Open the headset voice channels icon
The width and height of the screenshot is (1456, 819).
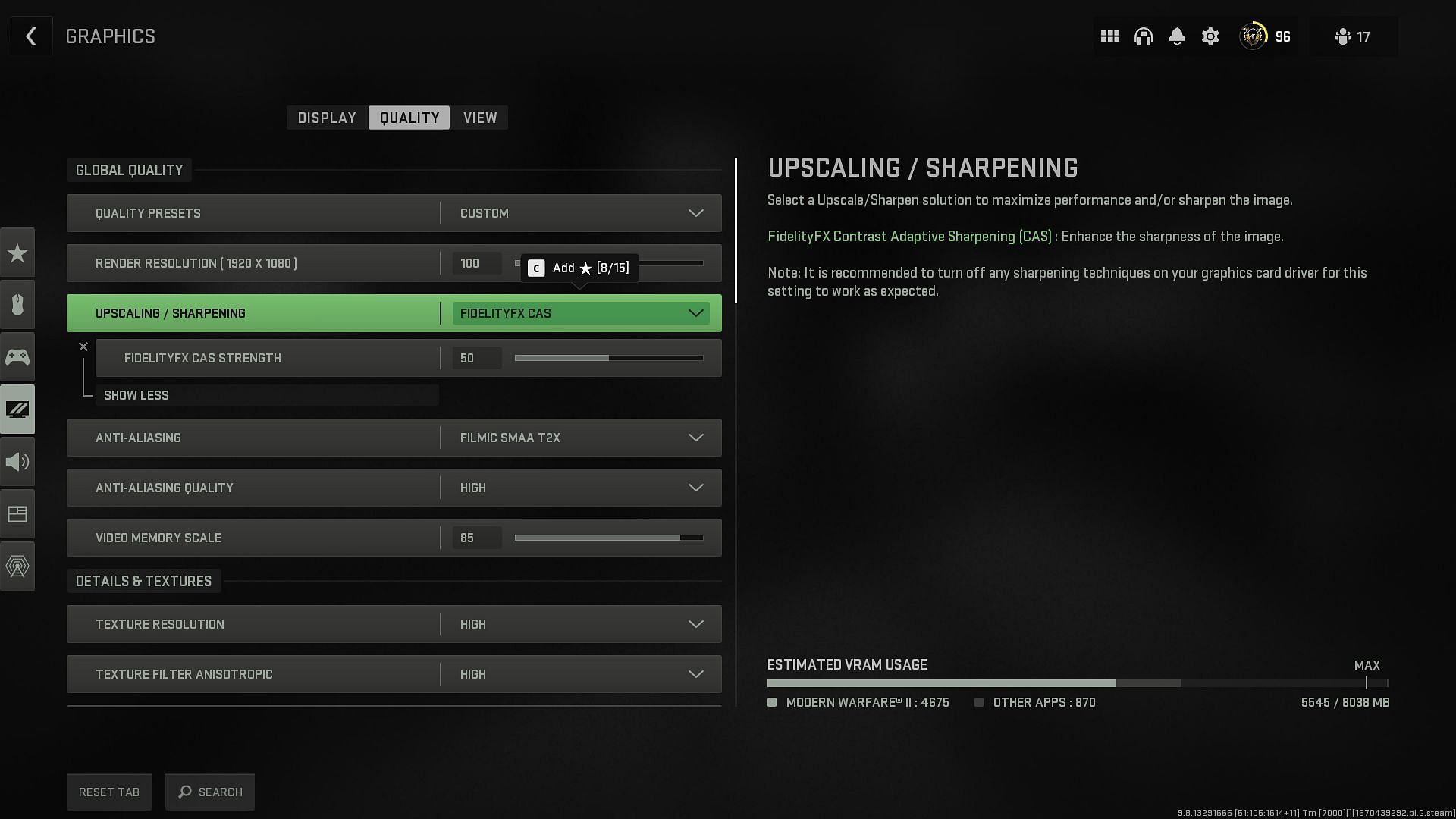coord(1144,36)
